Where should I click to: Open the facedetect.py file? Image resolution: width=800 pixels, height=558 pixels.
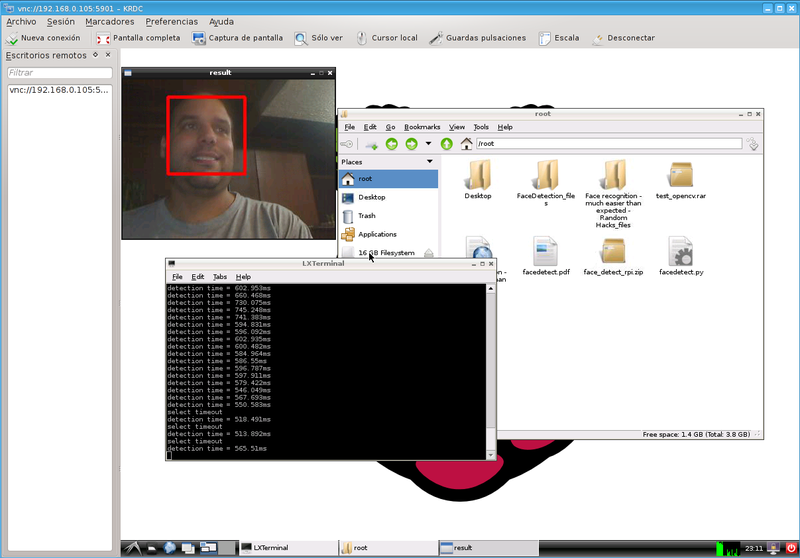[x=681, y=255]
